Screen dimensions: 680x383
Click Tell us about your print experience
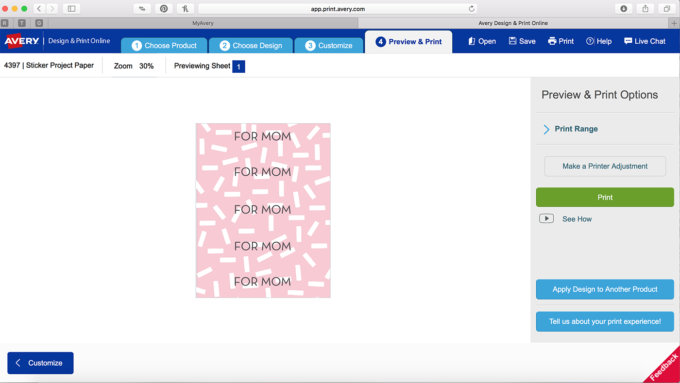[605, 321]
